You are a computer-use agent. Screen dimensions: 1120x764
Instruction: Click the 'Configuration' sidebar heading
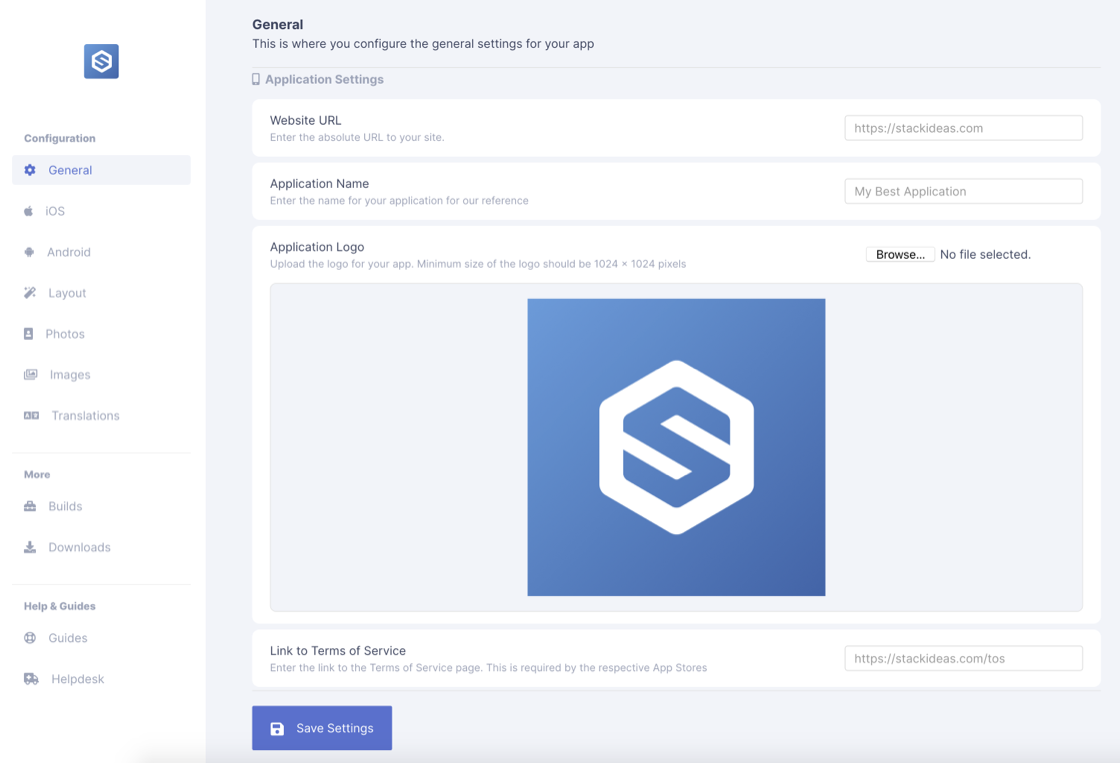pyautogui.click(x=59, y=139)
